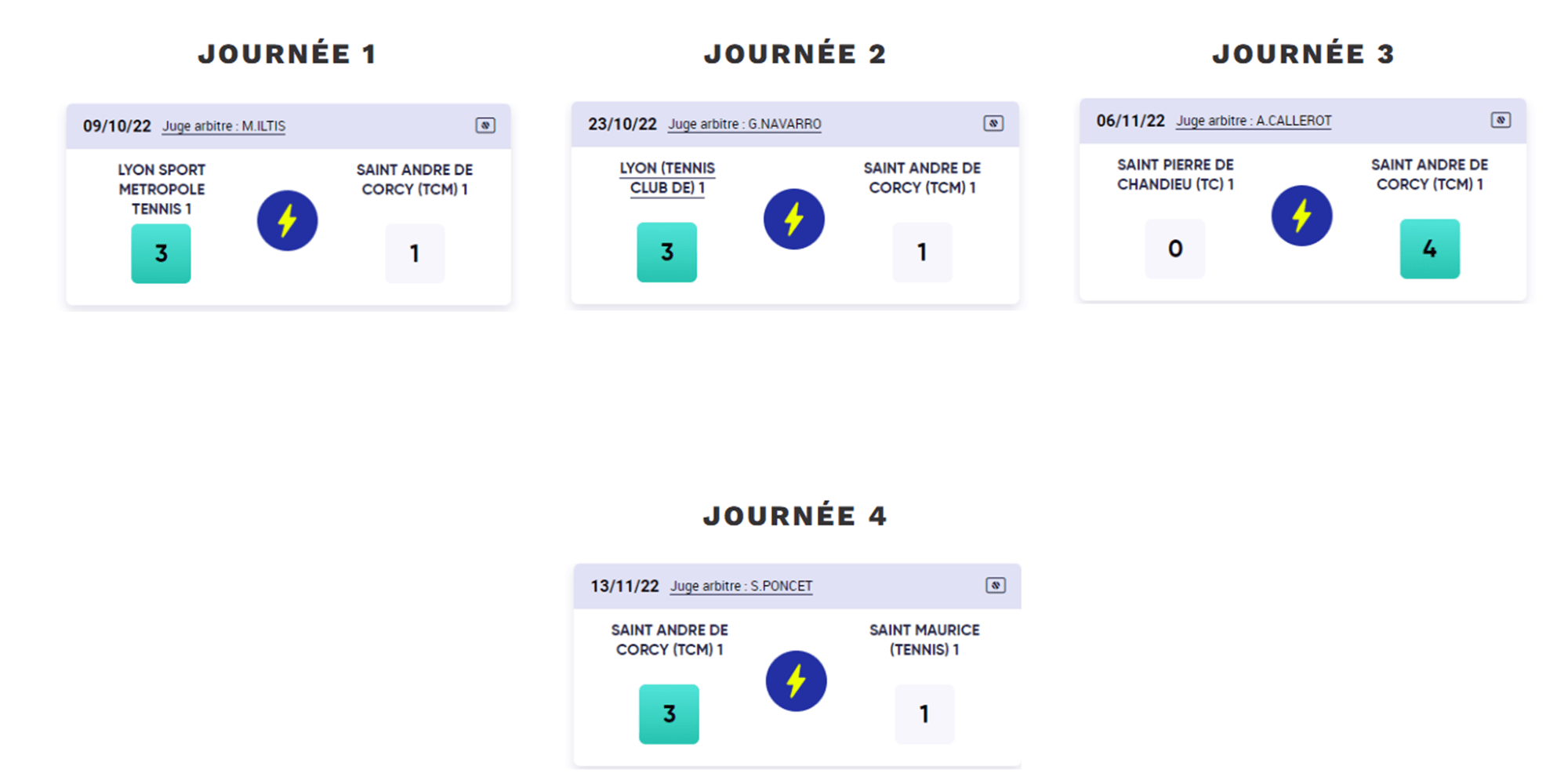Select the SAINT MAURICE (TENNIS) 1 team name

(924, 640)
